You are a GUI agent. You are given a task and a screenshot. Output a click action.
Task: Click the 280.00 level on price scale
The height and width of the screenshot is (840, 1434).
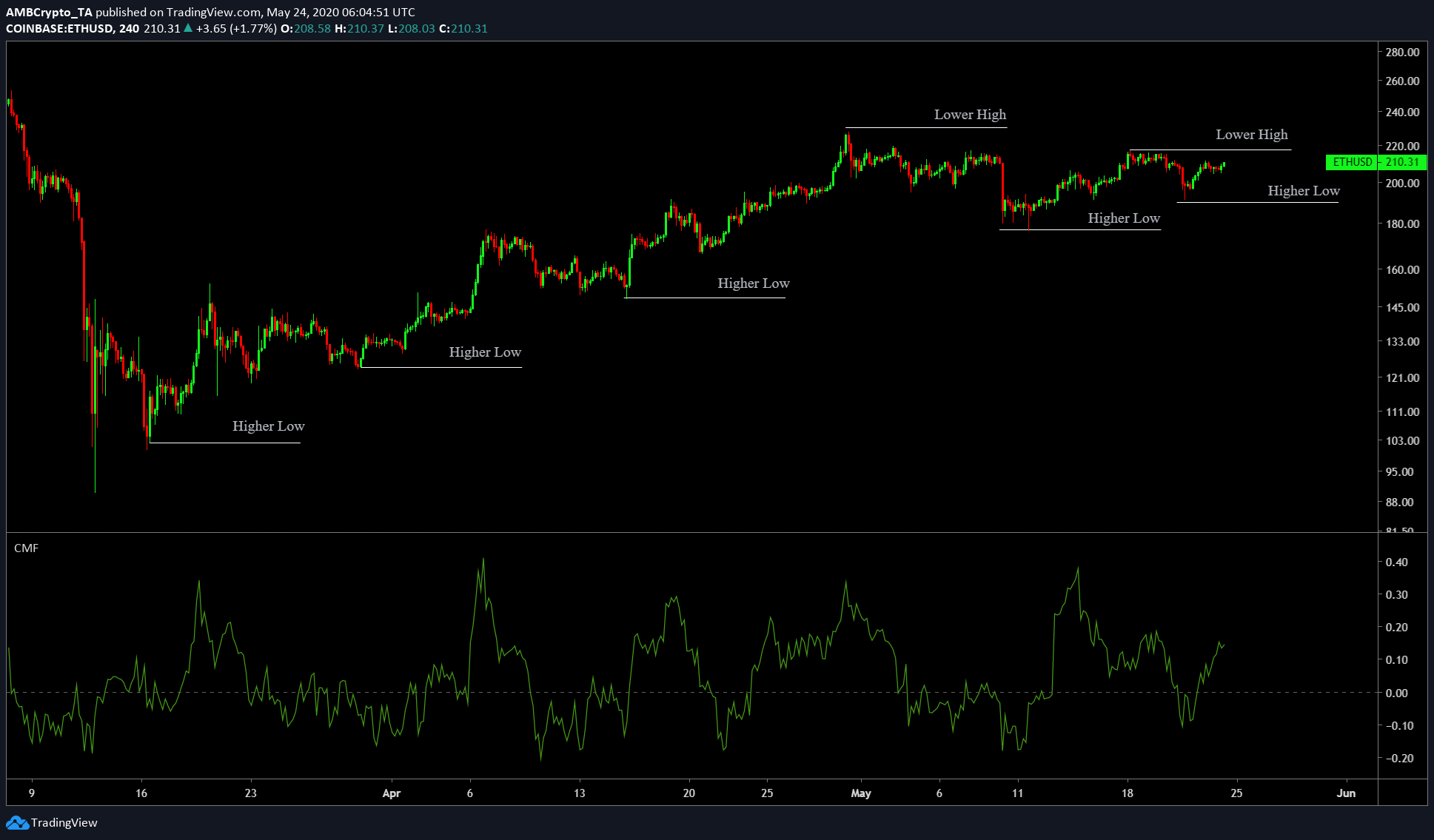1402,53
